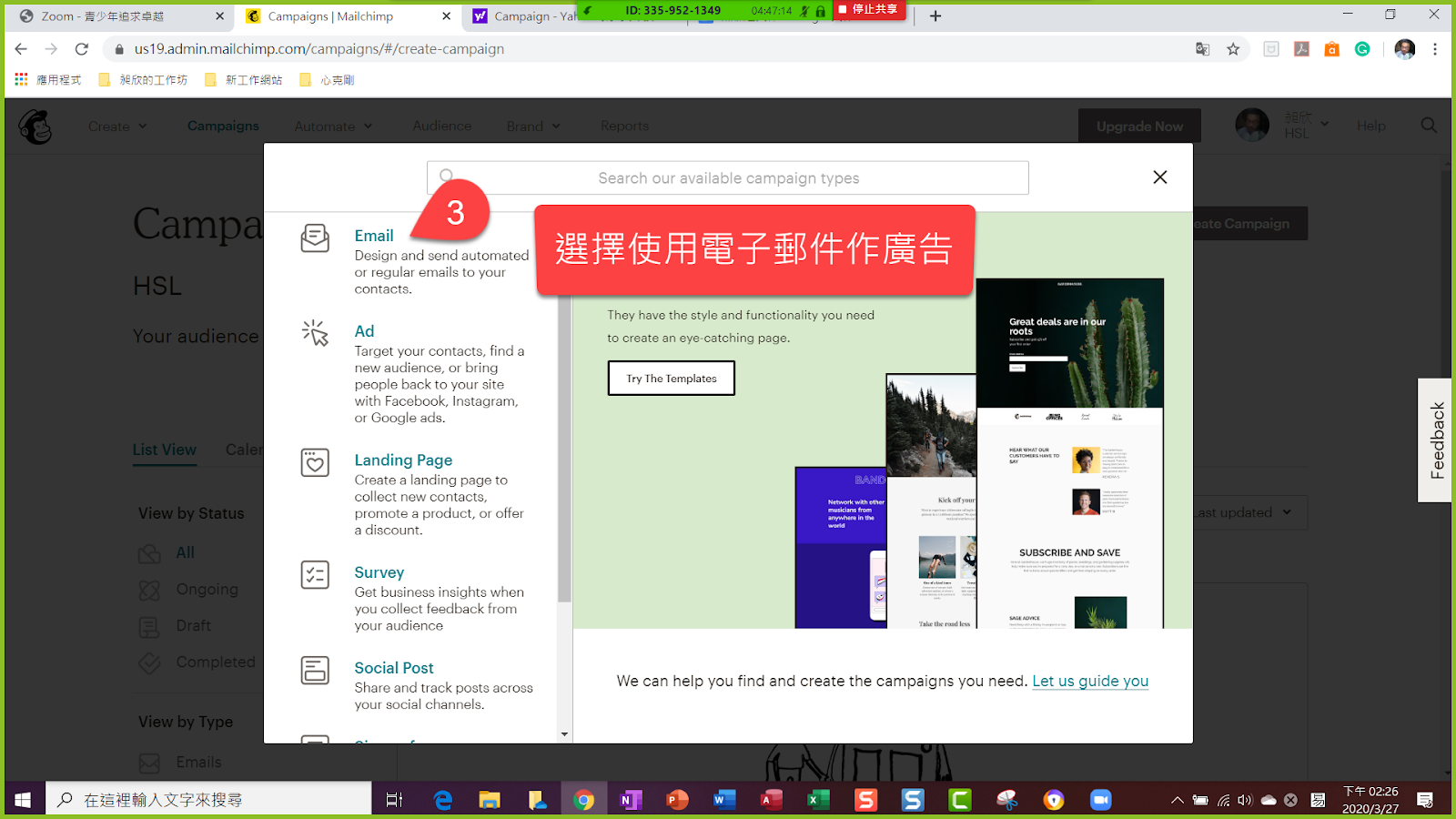Click the campaign types search field

pyautogui.click(x=728, y=178)
